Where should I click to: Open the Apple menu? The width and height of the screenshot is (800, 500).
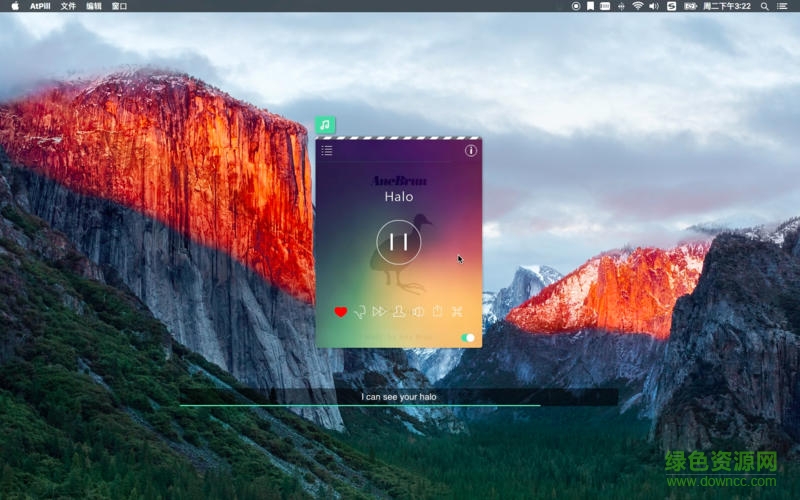tap(15, 6)
